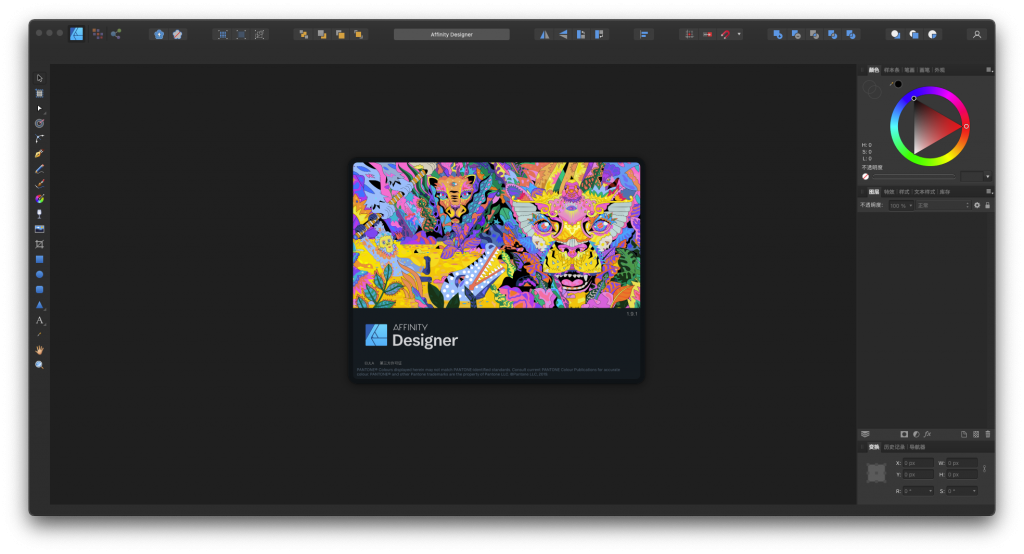Image resolution: width=1024 pixels, height=554 pixels.
Task: Switch to the 文本样式 text styles tab
Action: click(x=924, y=192)
